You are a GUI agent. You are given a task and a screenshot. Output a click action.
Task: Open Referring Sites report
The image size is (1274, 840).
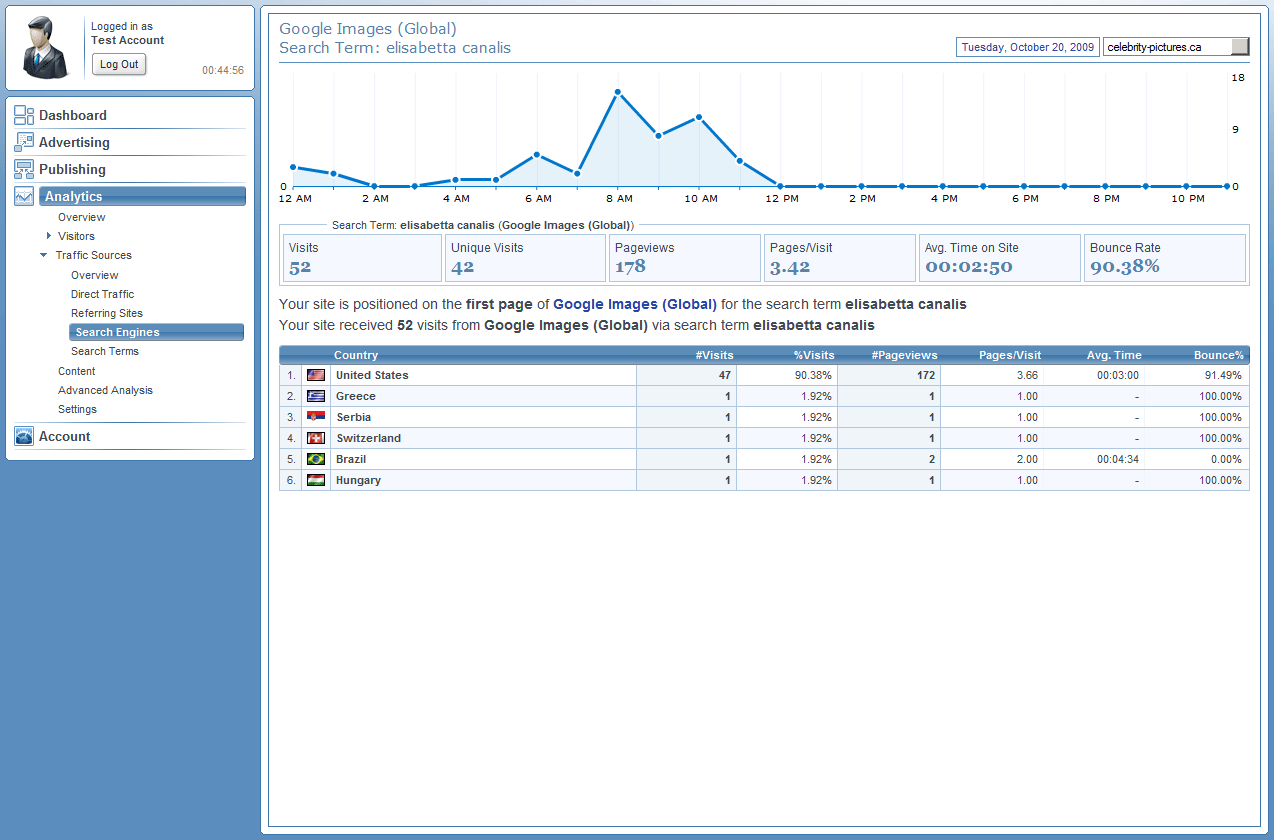[107, 313]
